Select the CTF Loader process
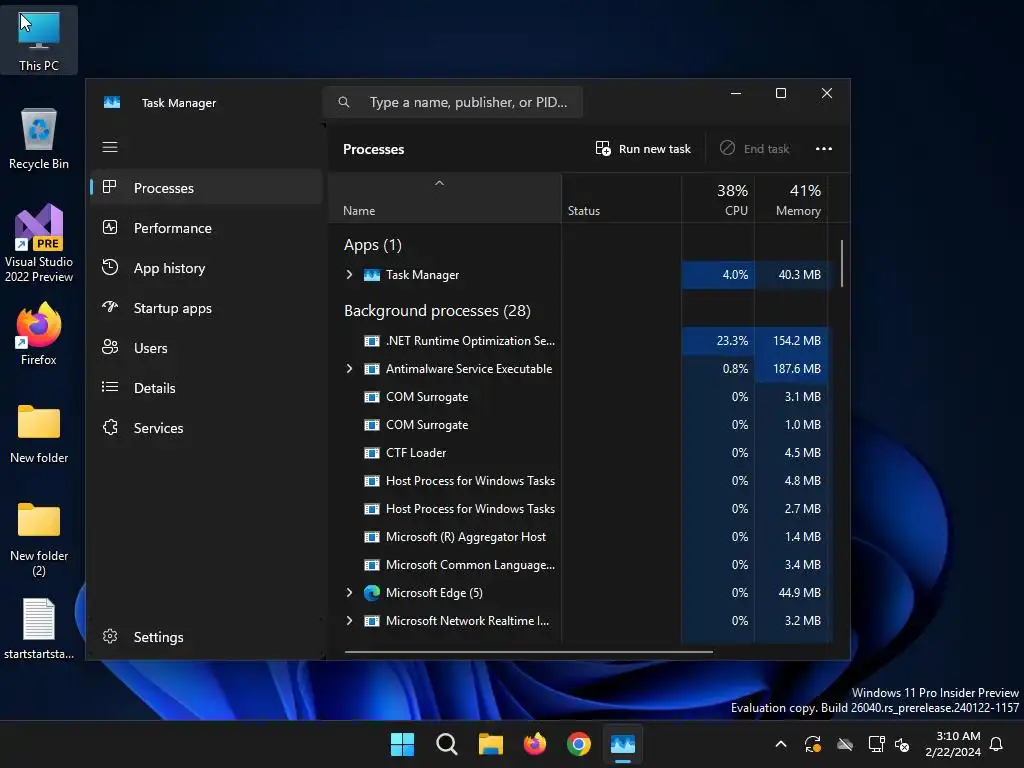1024x768 pixels. pos(579,453)
